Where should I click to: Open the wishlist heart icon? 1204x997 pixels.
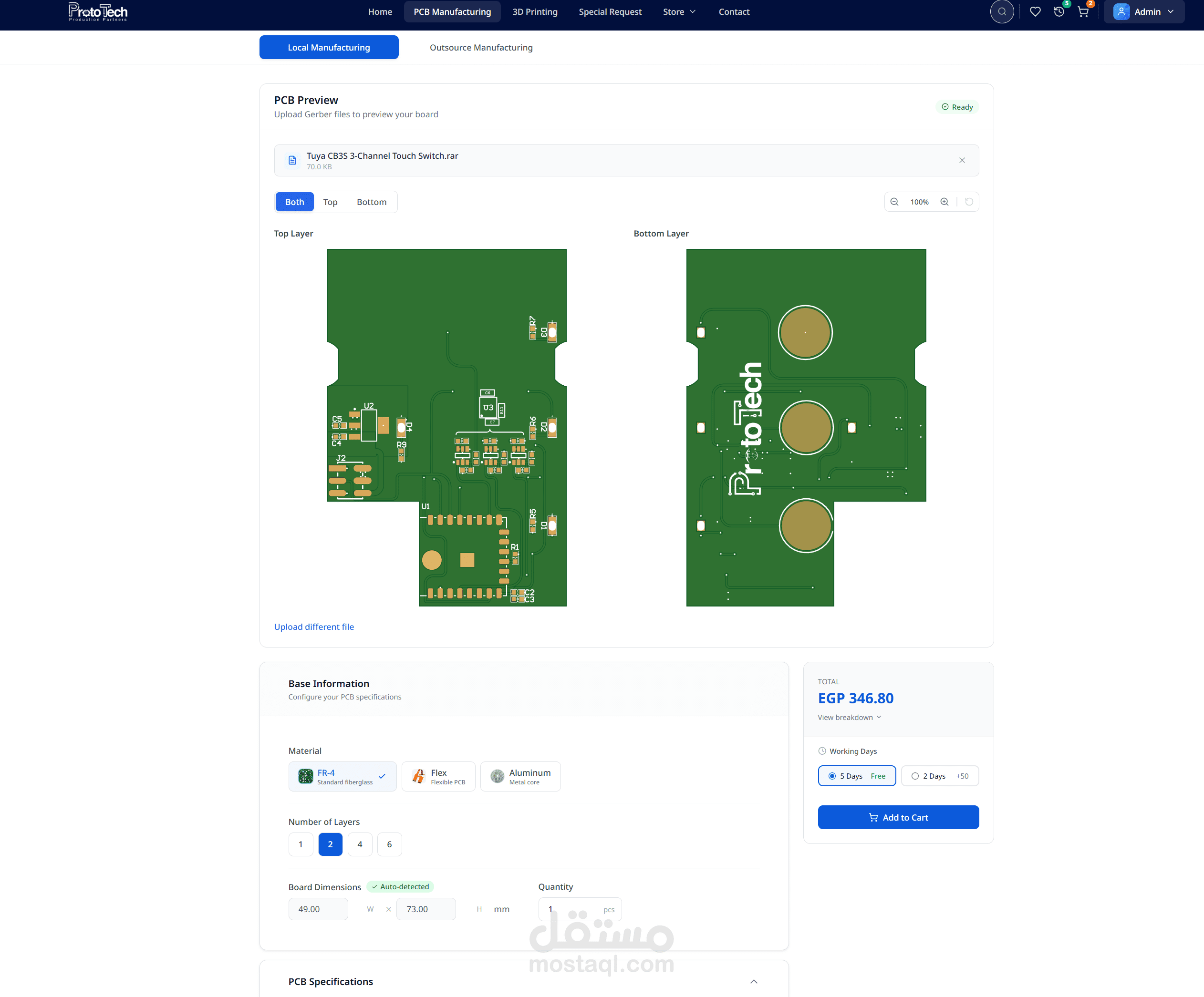1035,11
